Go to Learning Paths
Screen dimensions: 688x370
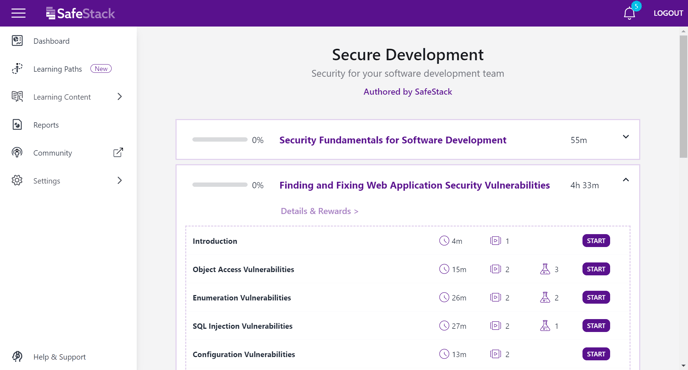(x=57, y=69)
